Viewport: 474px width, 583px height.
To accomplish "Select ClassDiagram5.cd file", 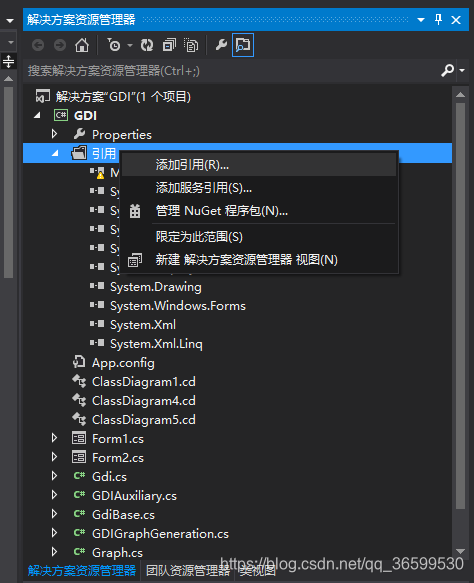I will tap(144, 420).
